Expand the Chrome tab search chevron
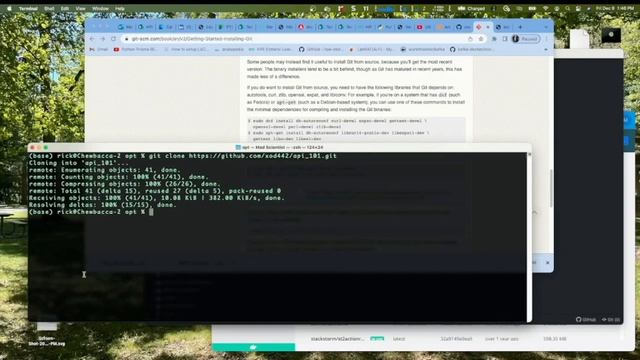Viewport: 640px width, 360px height. tap(546, 27)
